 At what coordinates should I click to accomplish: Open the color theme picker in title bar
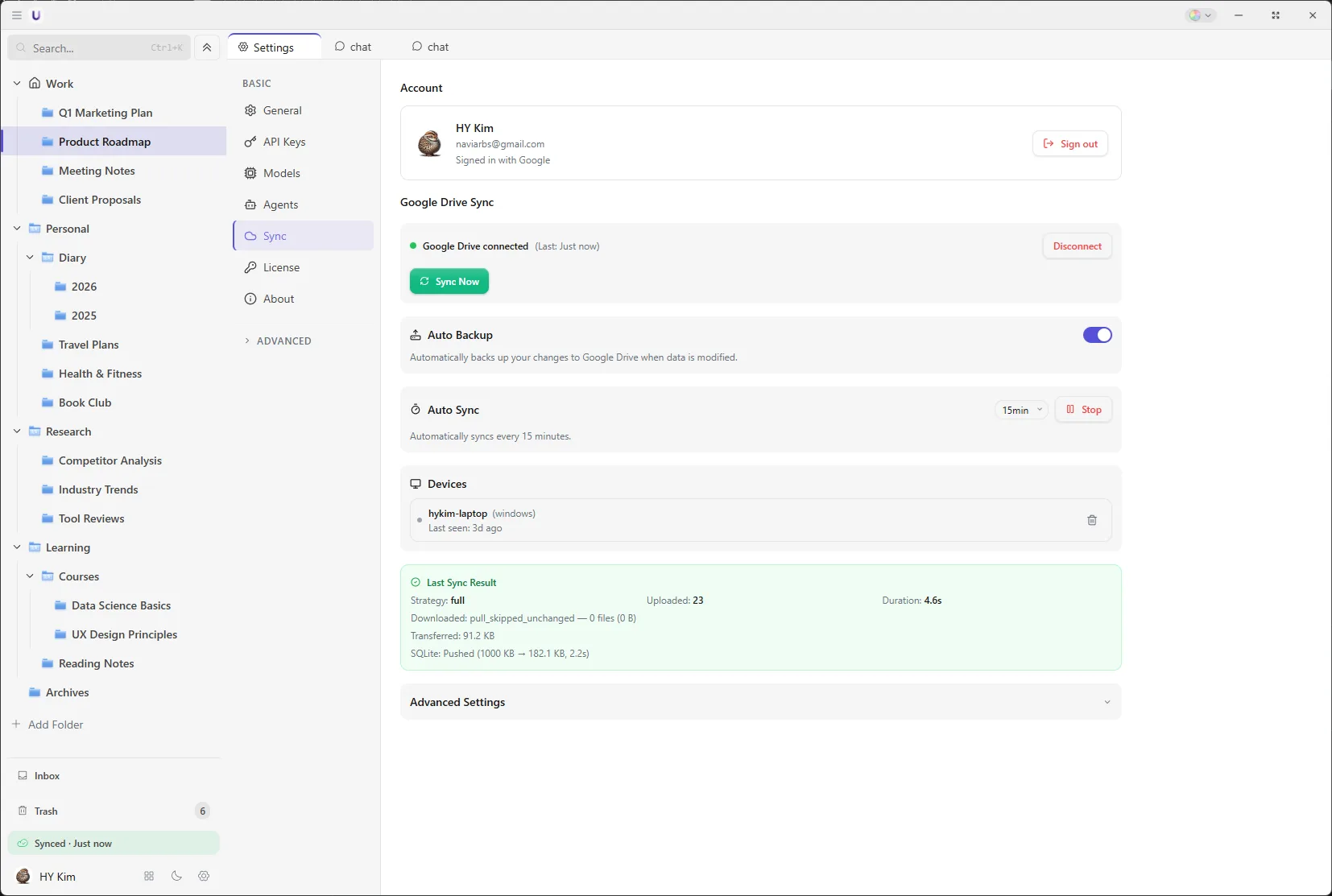(x=1199, y=14)
